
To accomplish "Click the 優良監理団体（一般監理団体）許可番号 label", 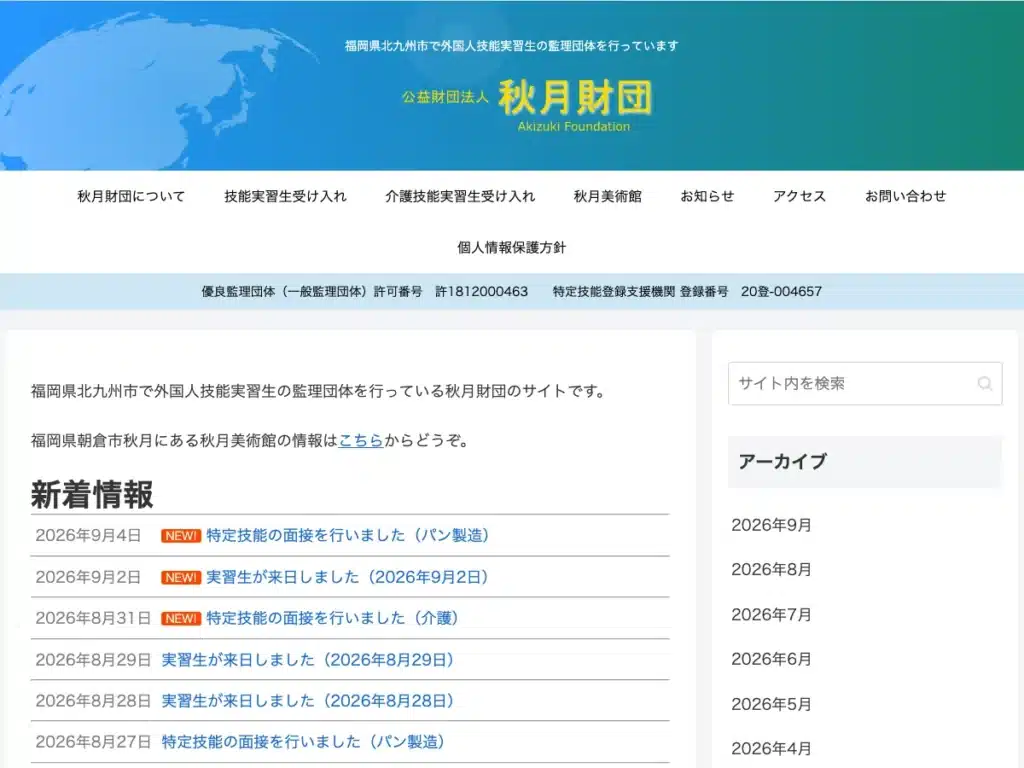I will click(x=312, y=292).
